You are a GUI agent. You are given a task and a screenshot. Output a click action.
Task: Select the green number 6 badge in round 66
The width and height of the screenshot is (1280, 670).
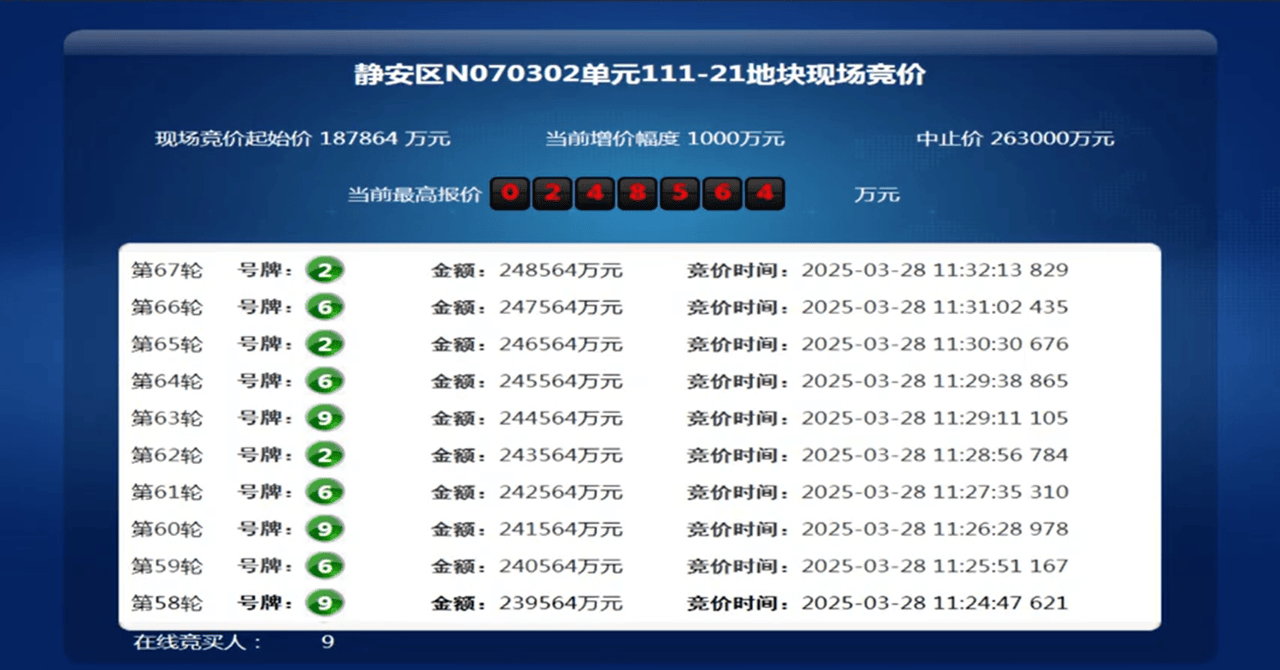pos(324,307)
